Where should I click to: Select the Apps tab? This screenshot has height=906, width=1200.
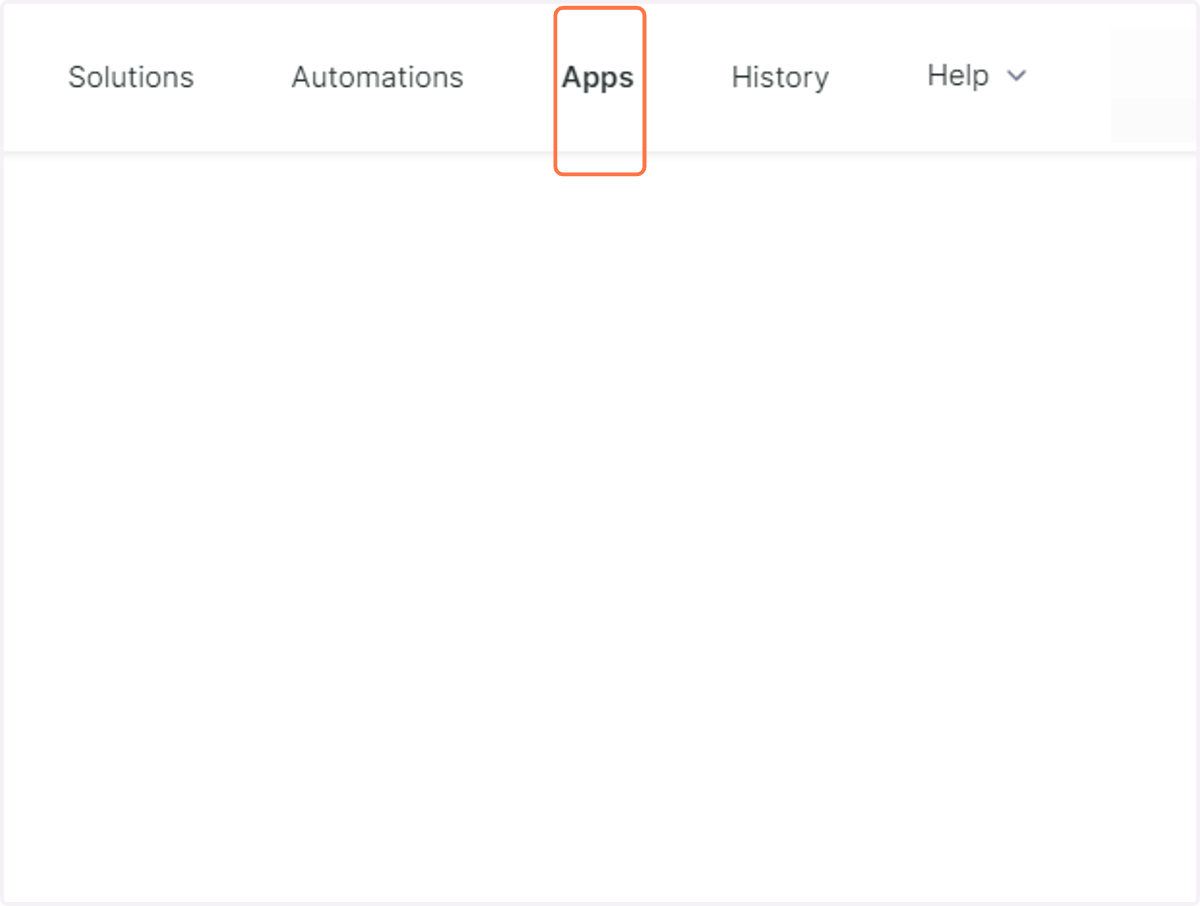click(x=598, y=78)
